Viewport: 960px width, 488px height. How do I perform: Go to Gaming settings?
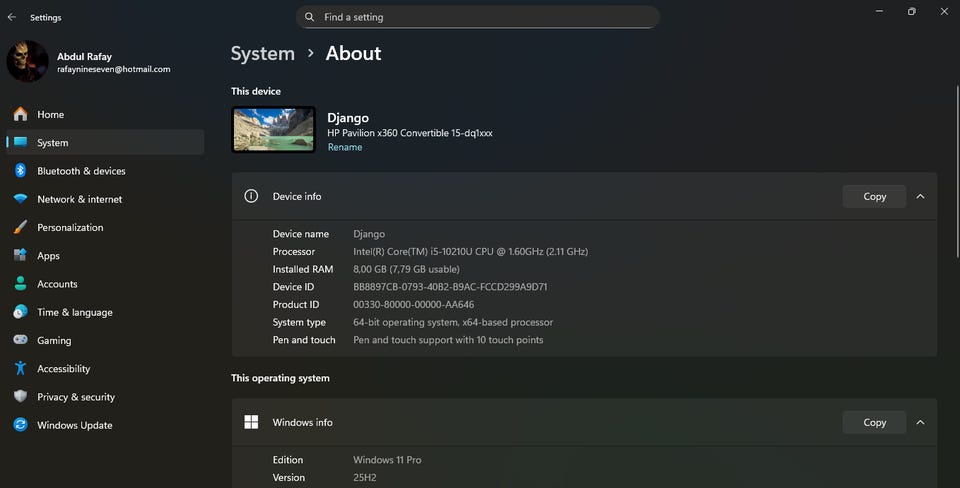[105, 340]
